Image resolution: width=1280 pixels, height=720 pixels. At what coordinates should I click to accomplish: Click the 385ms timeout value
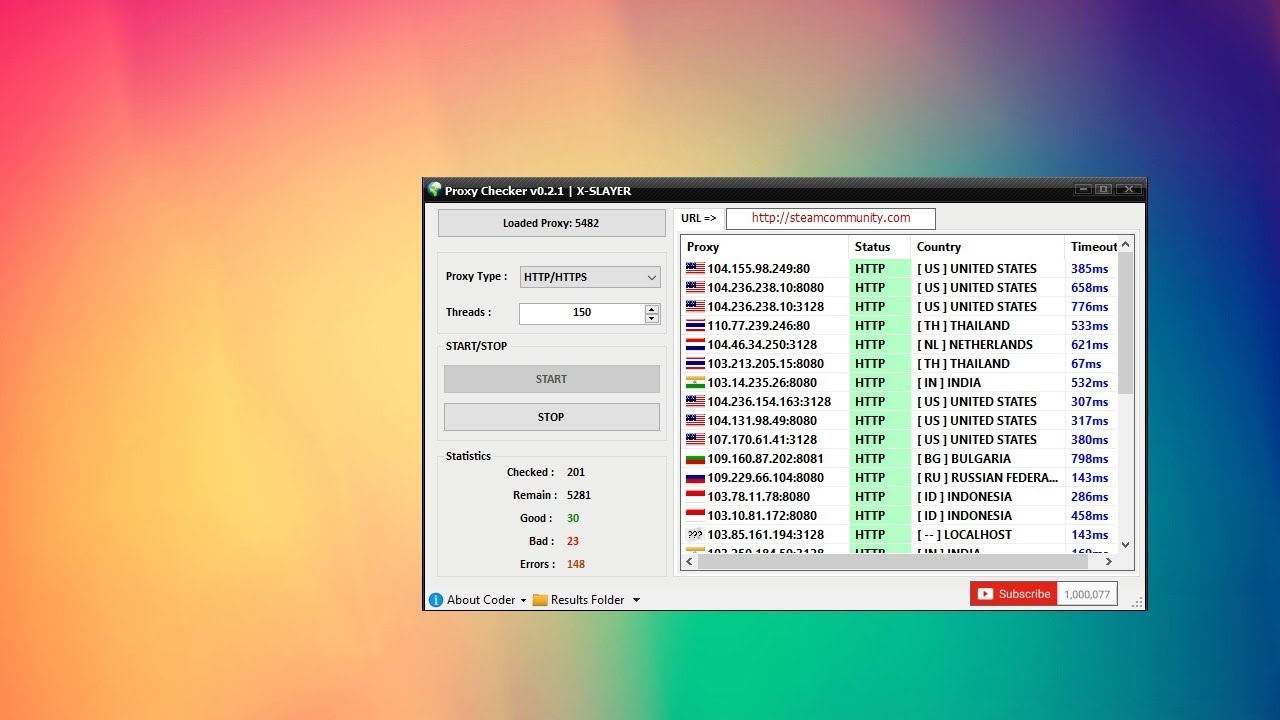1089,268
